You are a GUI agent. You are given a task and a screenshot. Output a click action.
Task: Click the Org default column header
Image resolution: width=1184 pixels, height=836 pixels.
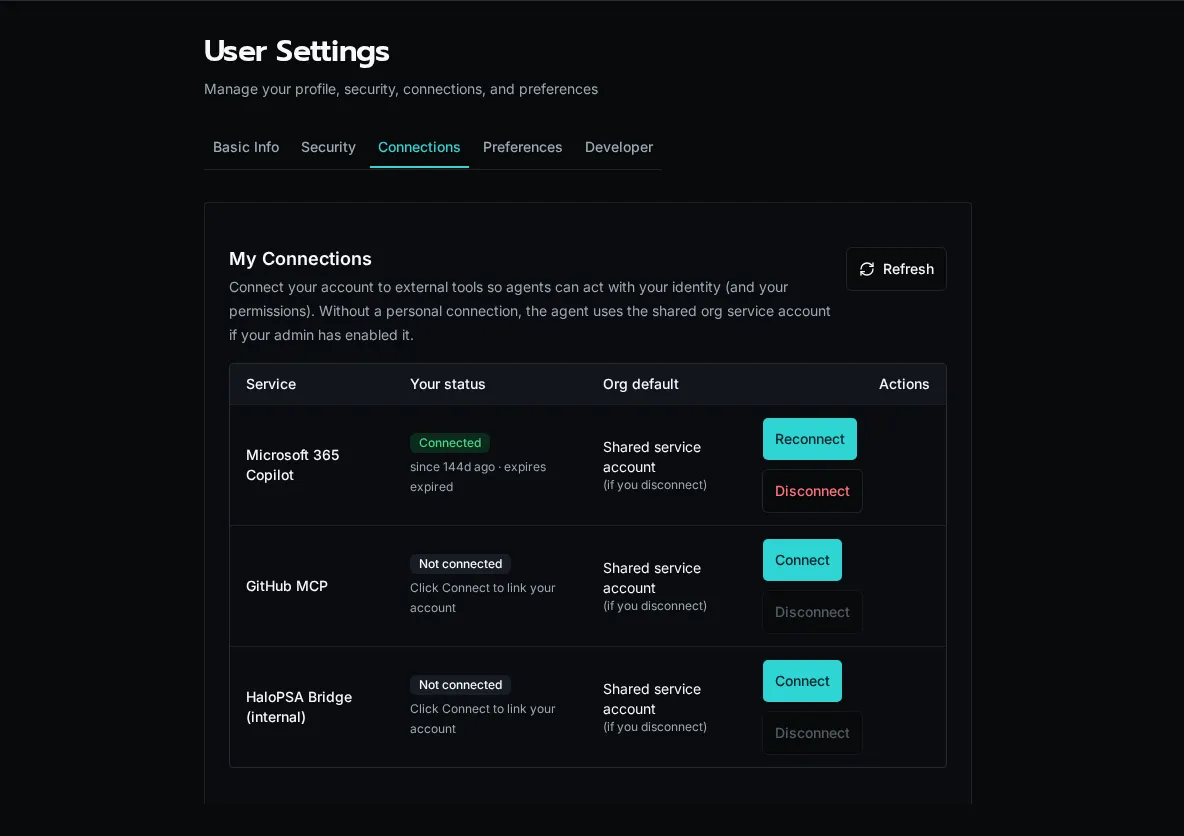point(640,384)
